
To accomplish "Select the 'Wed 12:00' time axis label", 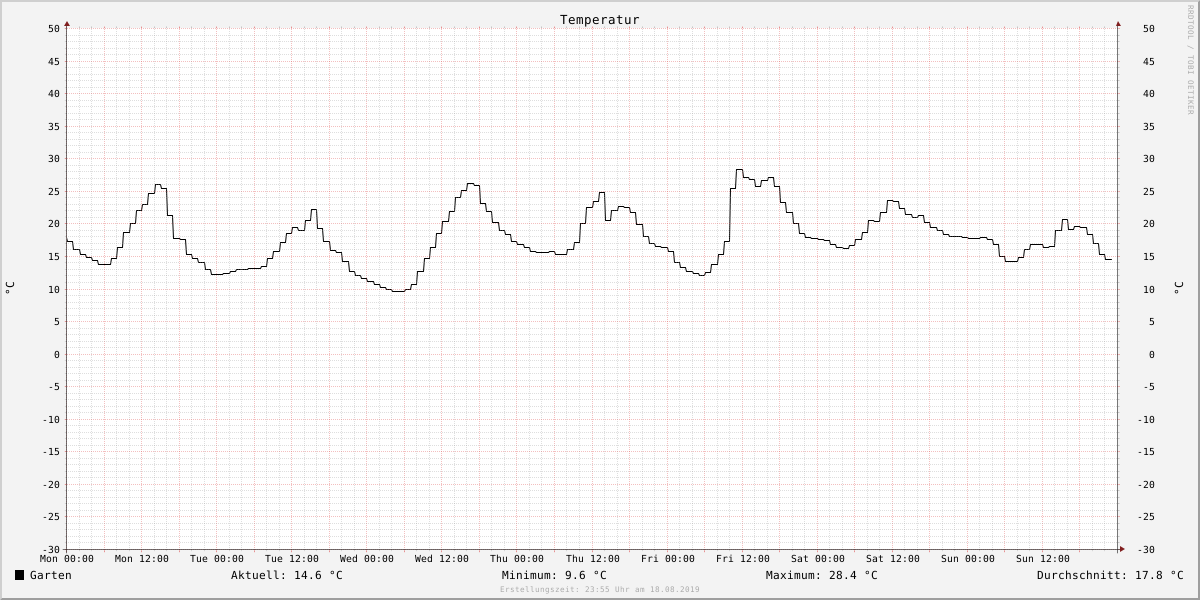I will (x=442, y=559).
